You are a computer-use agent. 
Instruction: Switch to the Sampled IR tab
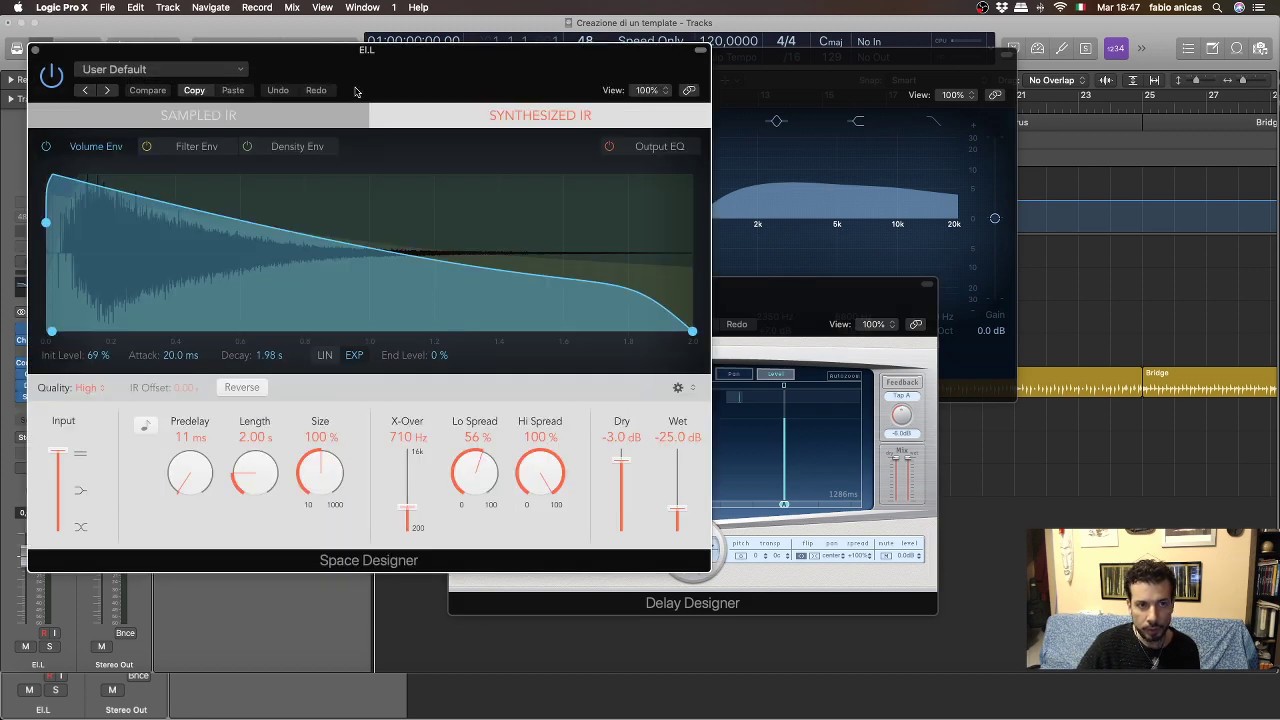(x=198, y=115)
